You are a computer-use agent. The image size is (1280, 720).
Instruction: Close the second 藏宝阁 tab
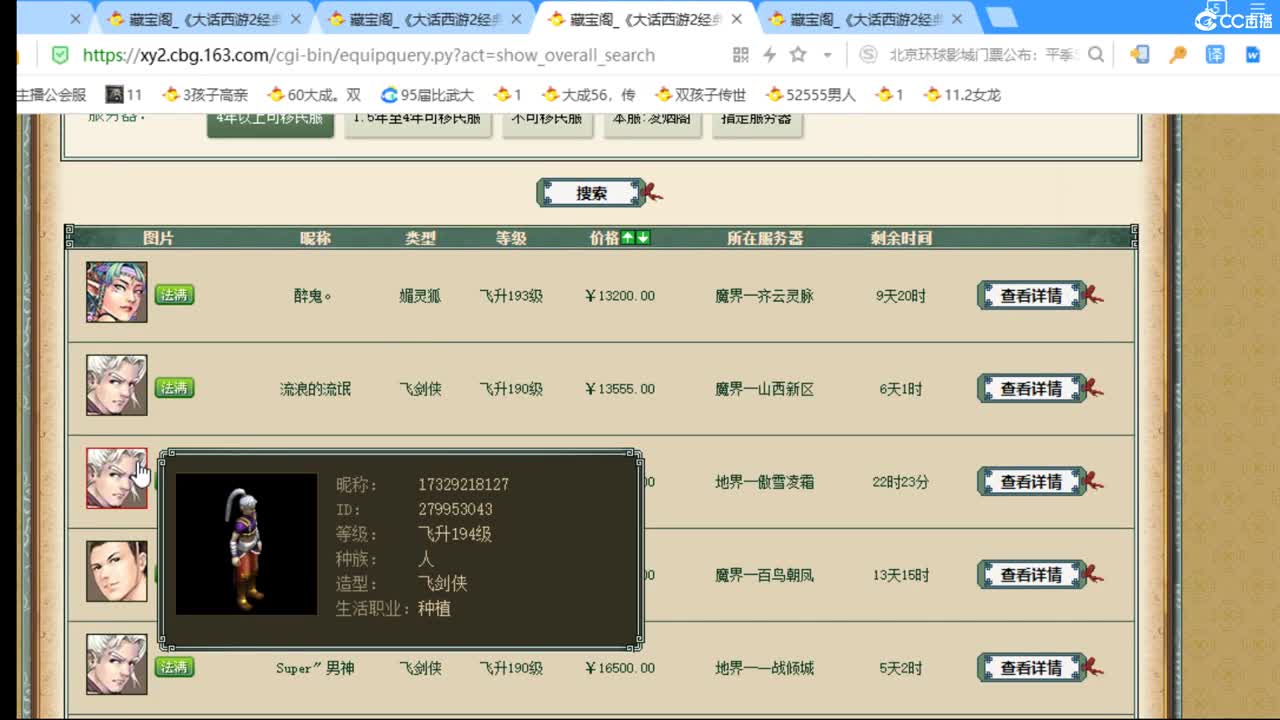coord(296,19)
